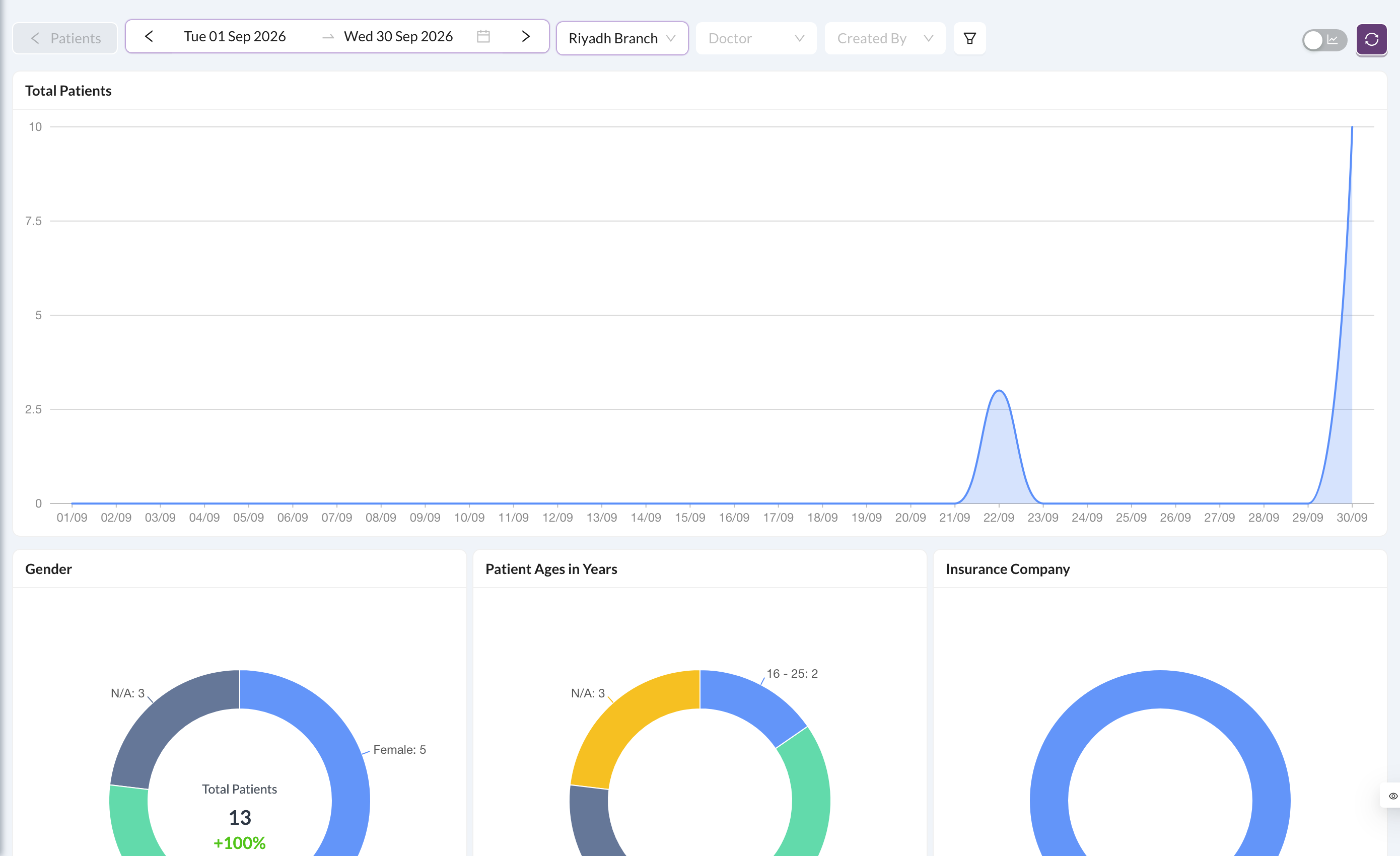Click the 'Insurance Company' title
The height and width of the screenshot is (856, 1400).
[1007, 569]
